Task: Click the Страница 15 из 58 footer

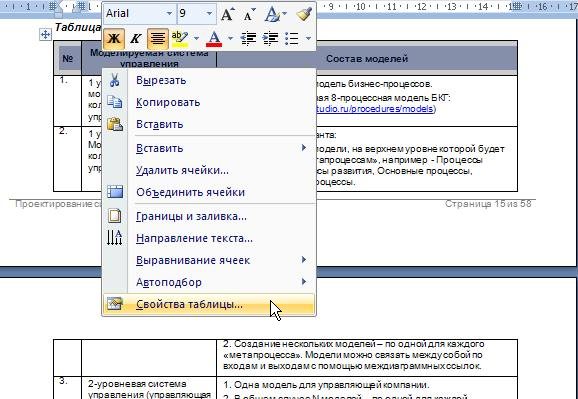Action: coord(488,204)
